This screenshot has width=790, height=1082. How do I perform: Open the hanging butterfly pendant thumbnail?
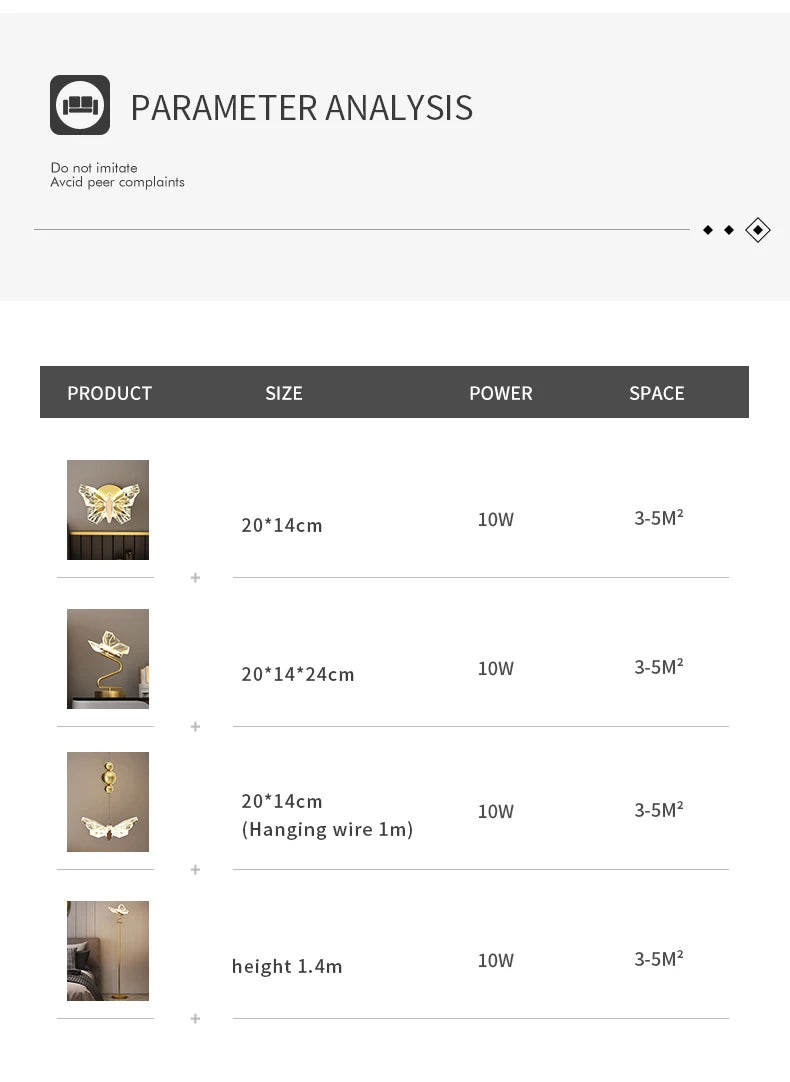click(x=108, y=802)
